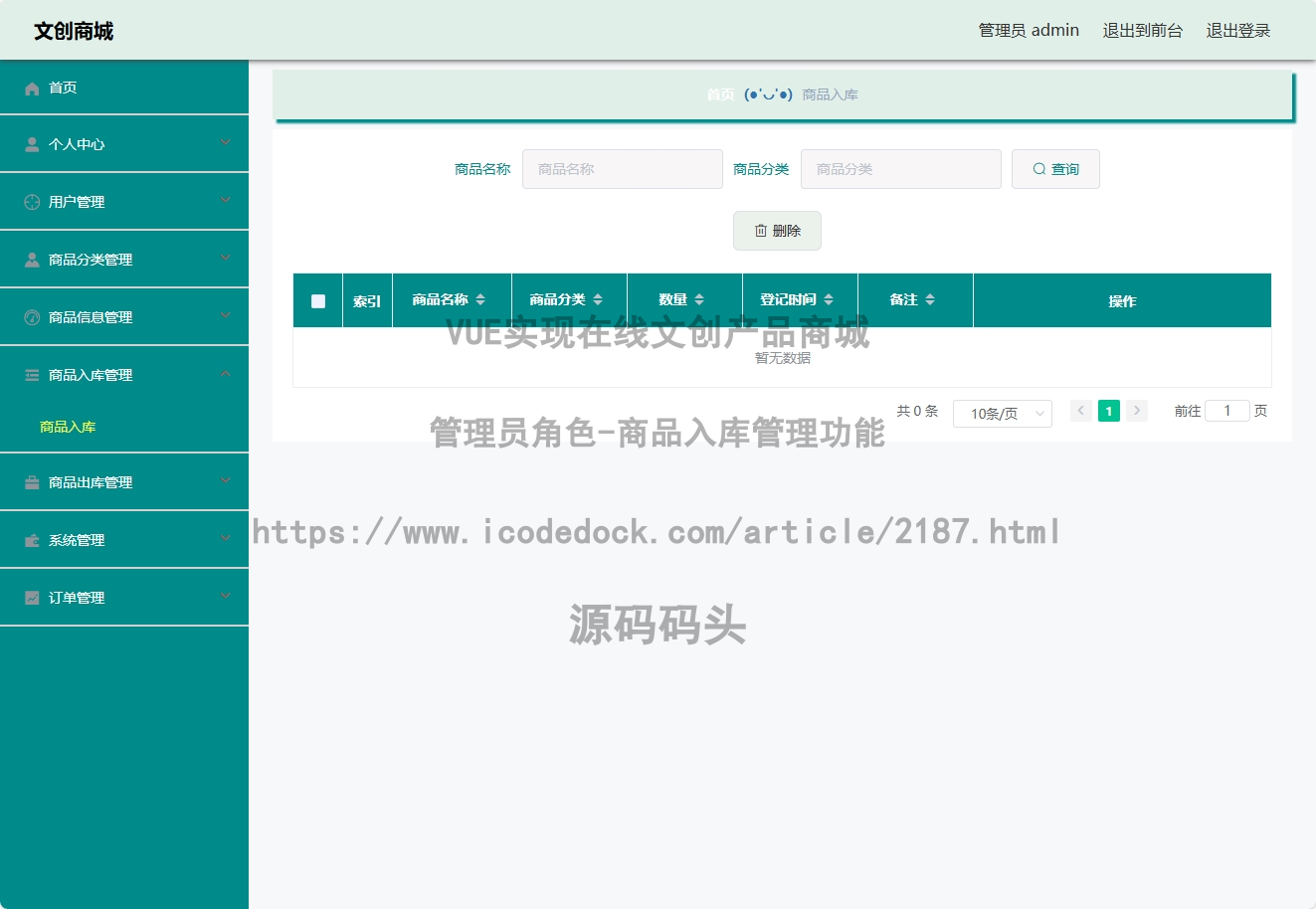Image resolution: width=1316 pixels, height=909 pixels.
Task: Click the 索引 column header
Action: point(367,301)
